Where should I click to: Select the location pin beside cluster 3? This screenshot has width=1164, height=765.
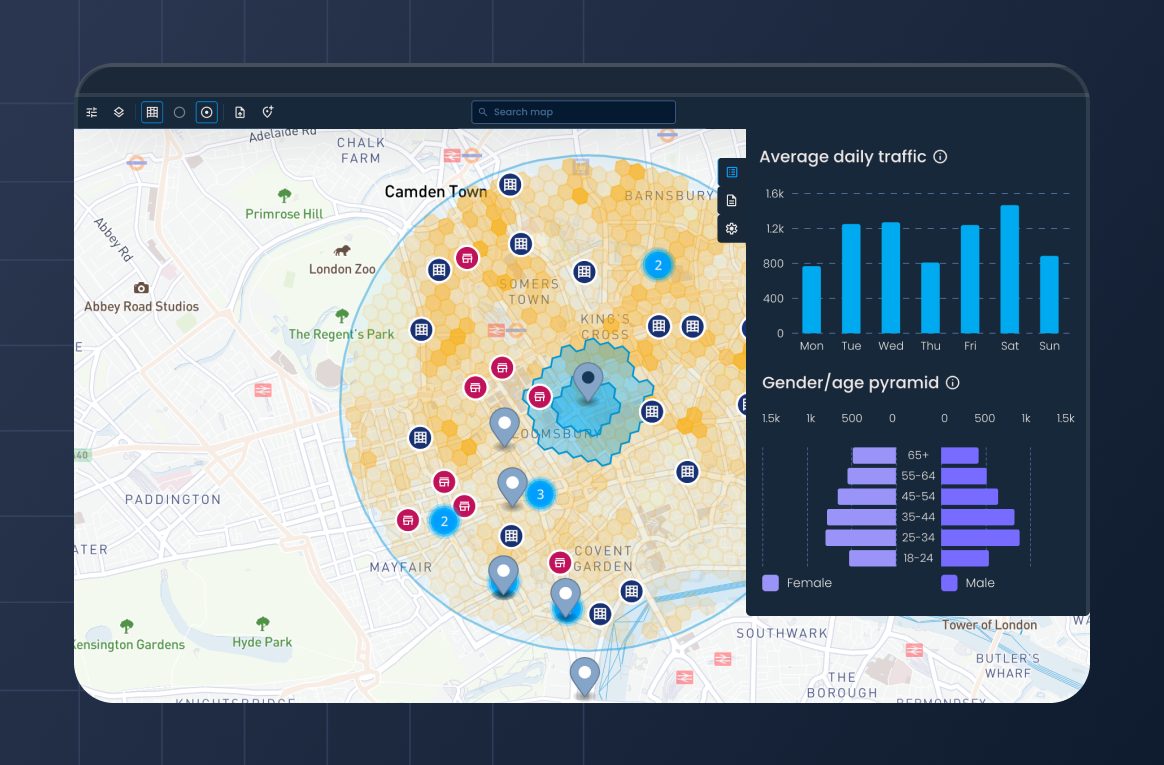pyautogui.click(x=512, y=487)
